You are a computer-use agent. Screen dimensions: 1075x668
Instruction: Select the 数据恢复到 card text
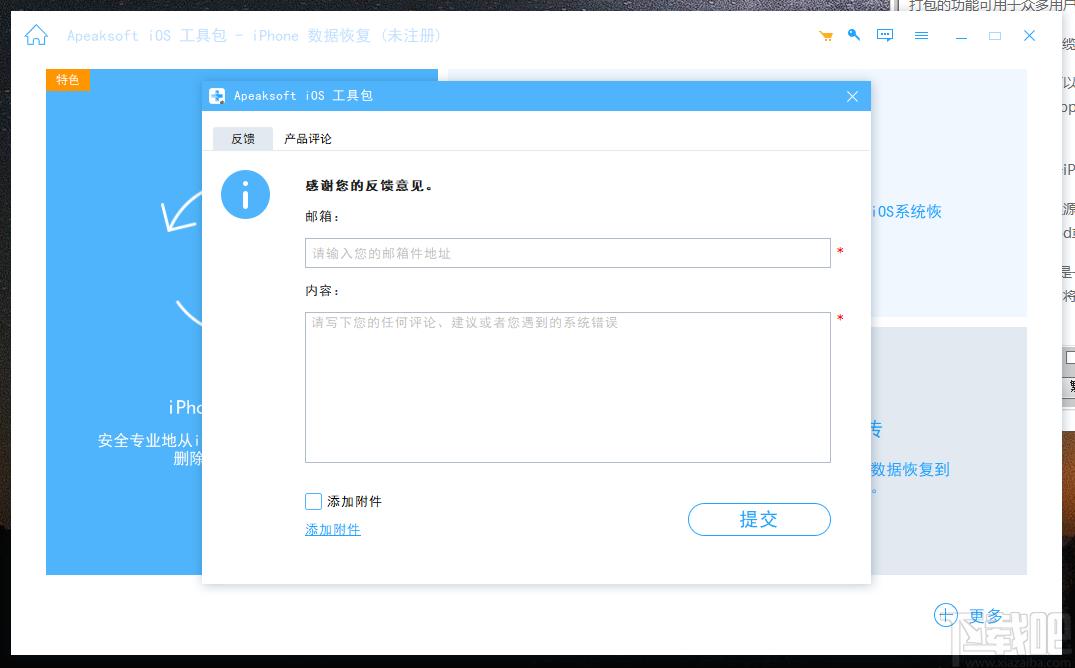(x=910, y=470)
